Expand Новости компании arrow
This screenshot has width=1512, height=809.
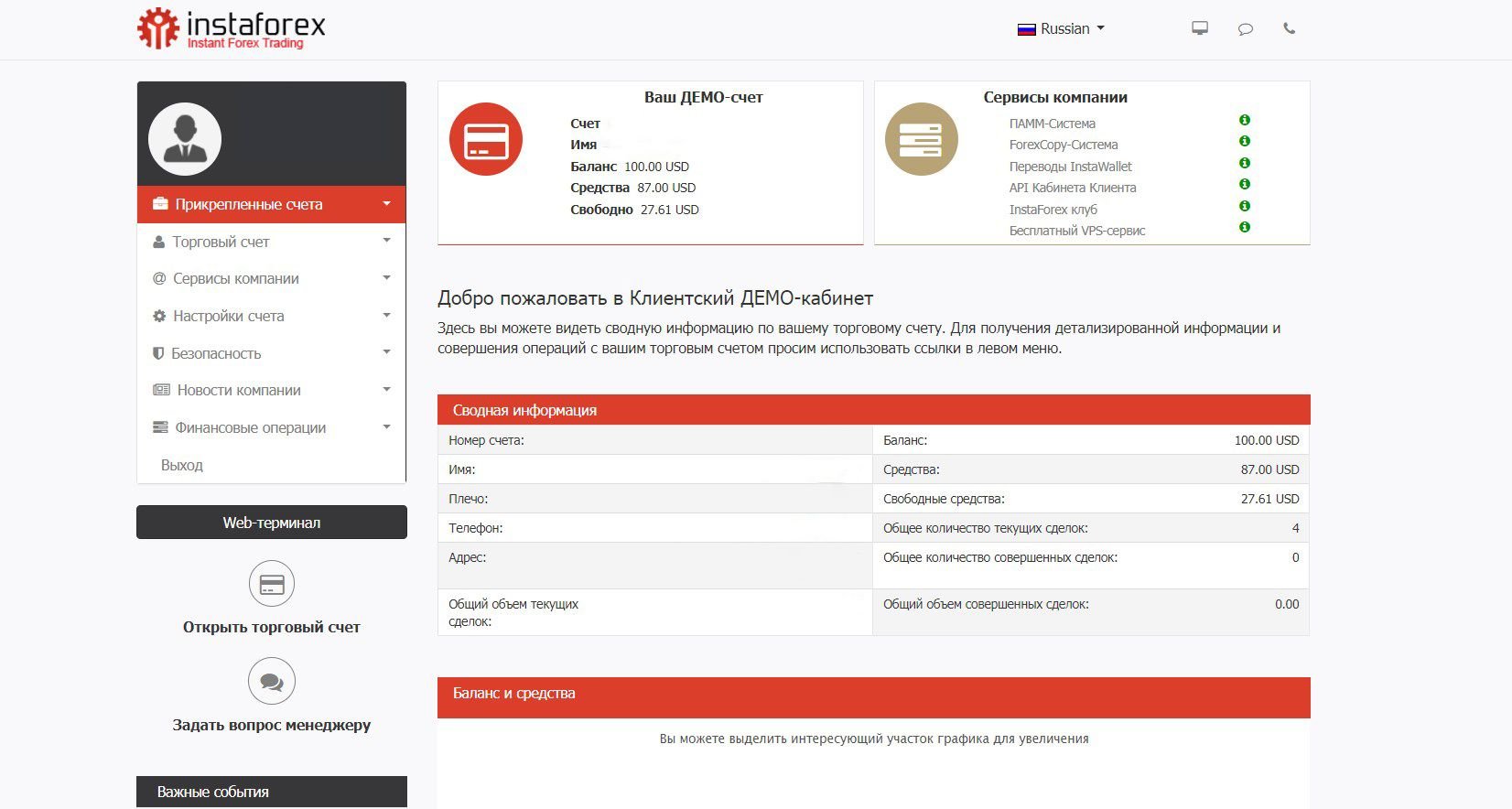(386, 390)
